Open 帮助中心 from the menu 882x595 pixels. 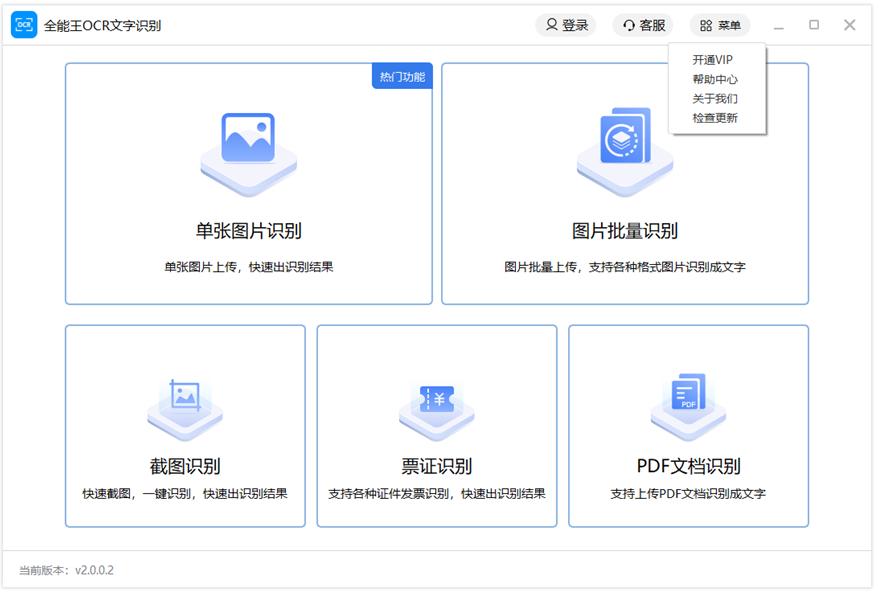coord(715,79)
